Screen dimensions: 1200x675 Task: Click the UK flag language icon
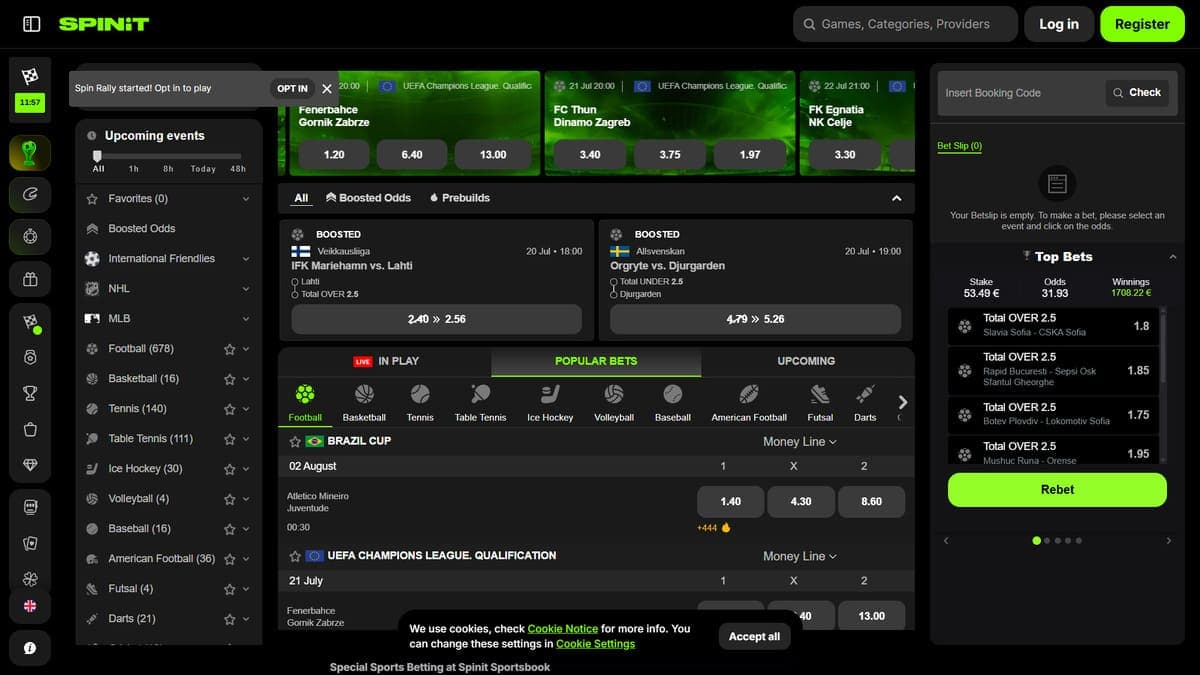tap(30, 605)
